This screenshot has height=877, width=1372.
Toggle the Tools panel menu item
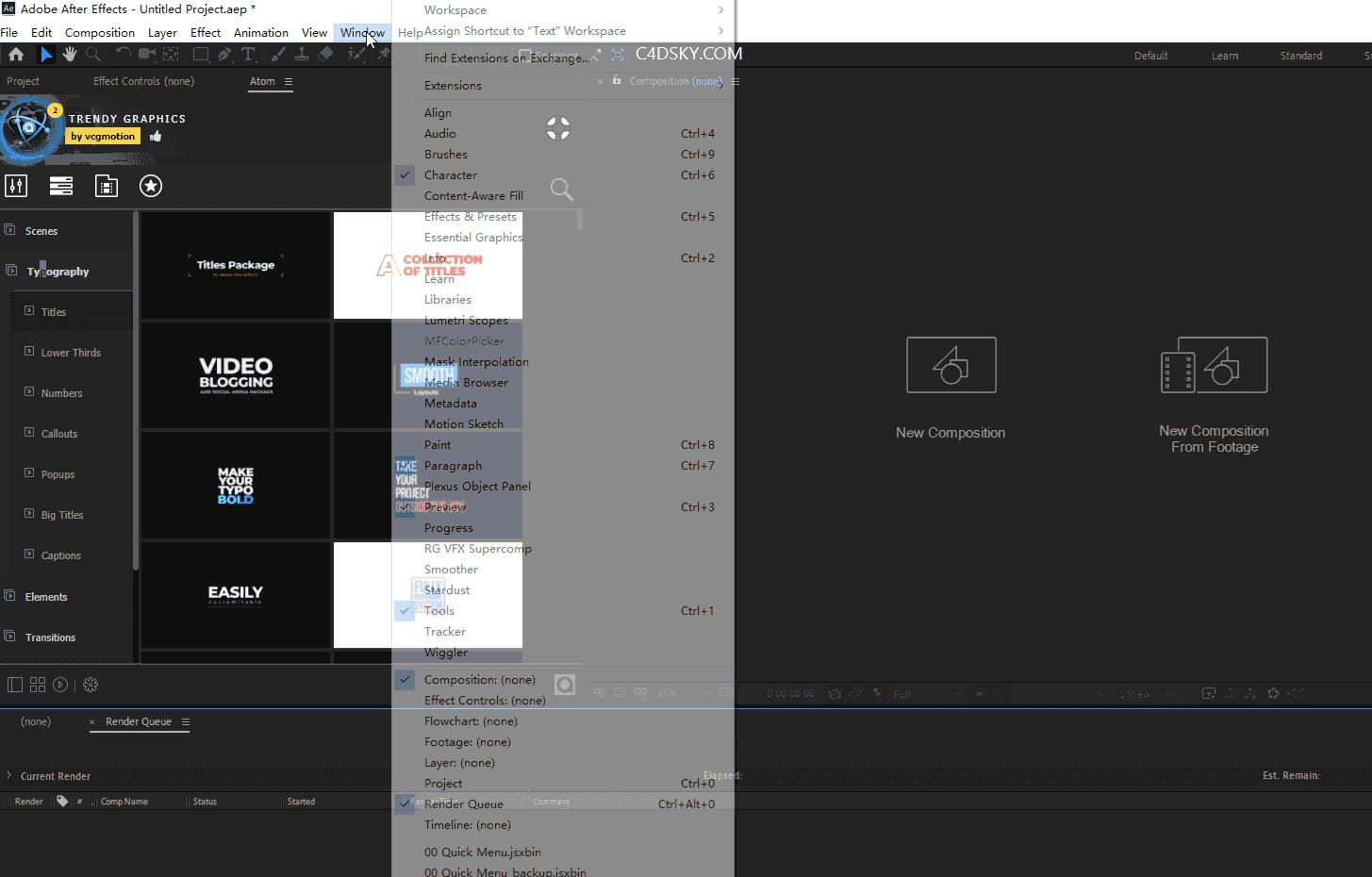(x=563, y=610)
